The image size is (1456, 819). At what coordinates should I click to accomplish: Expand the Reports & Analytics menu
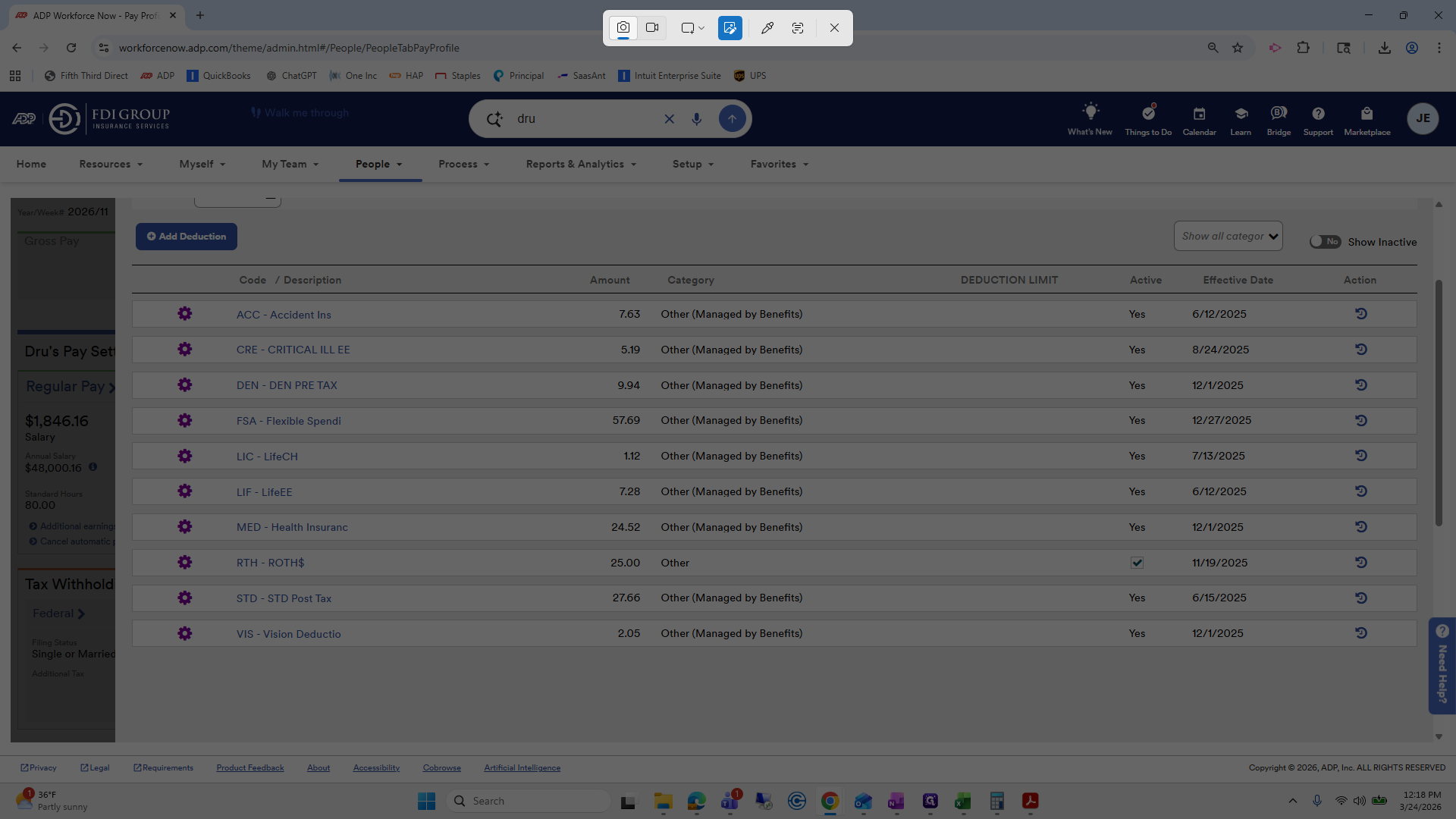(581, 165)
